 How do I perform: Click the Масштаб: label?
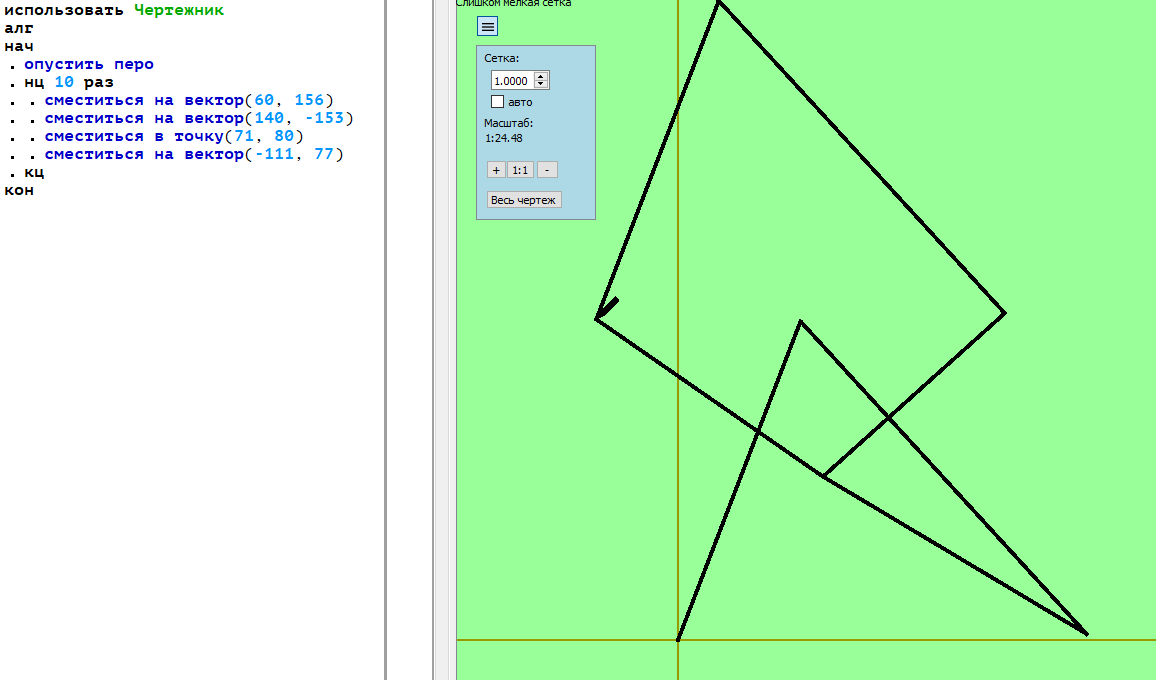[509, 123]
